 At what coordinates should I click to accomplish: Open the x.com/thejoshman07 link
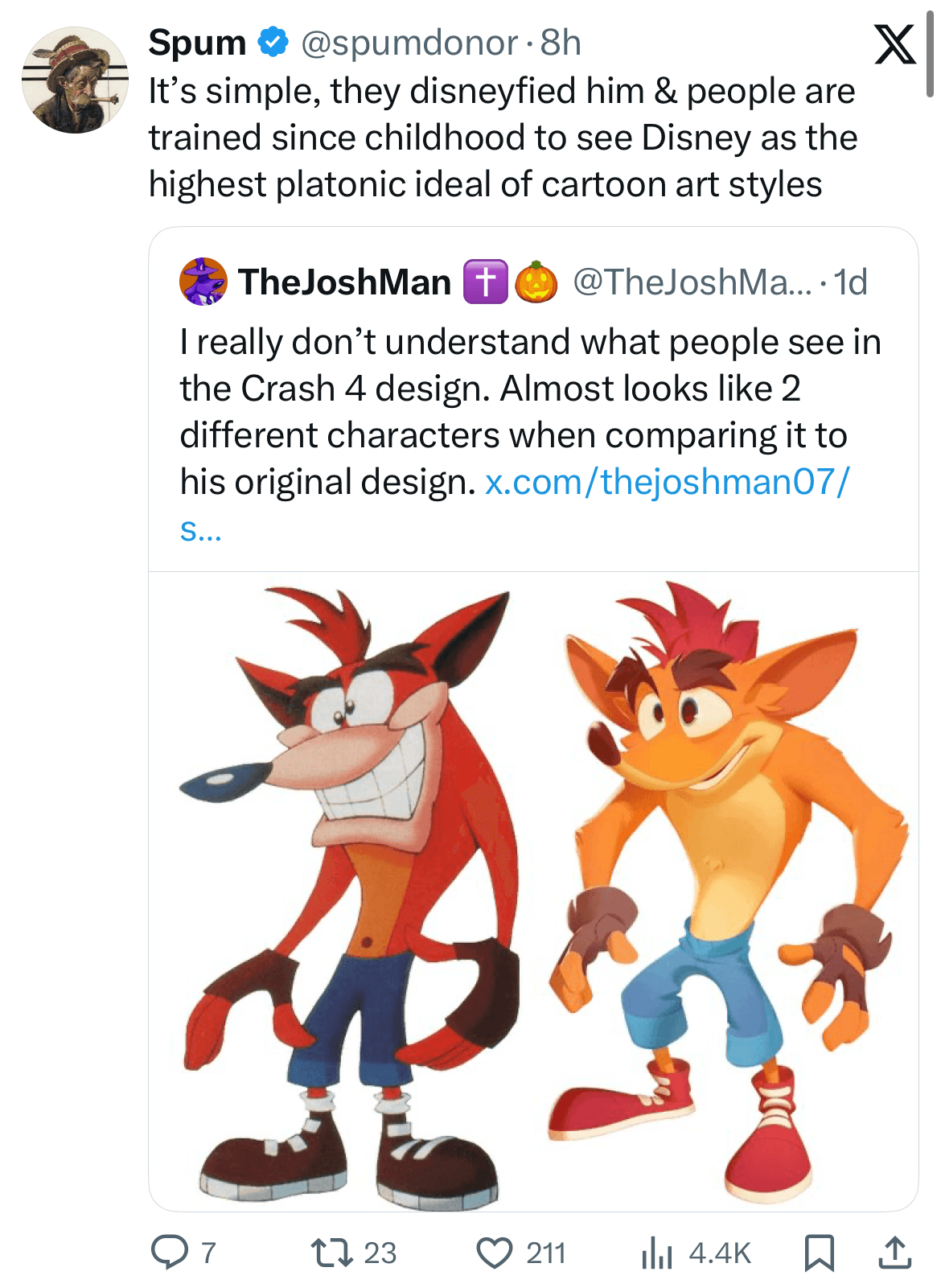[x=666, y=482]
